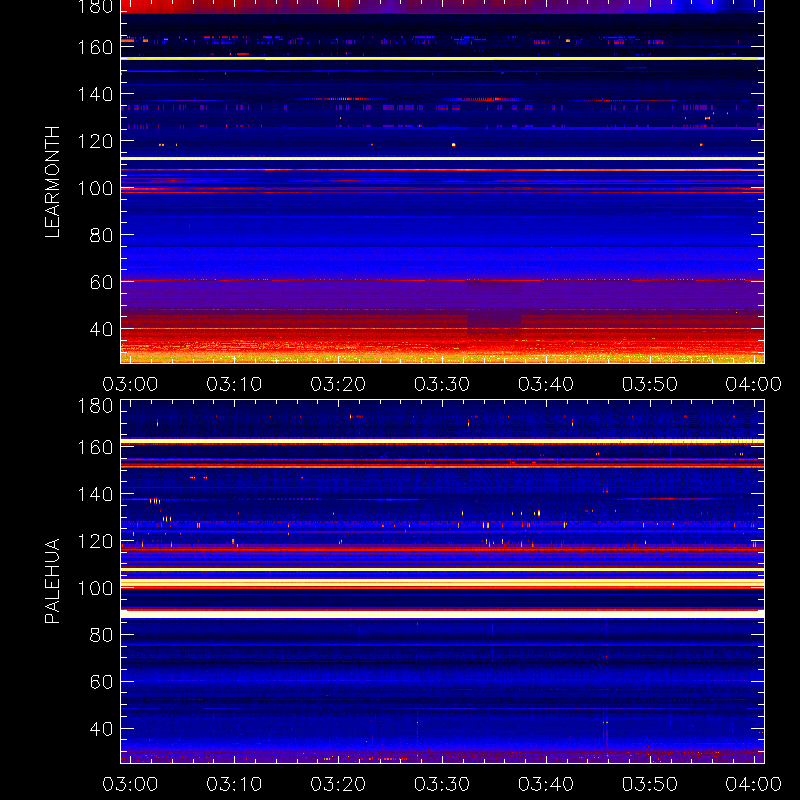The width and height of the screenshot is (800, 800).
Task: Click the 180 tick label on Palehua plot
Action: [x=95, y=406]
